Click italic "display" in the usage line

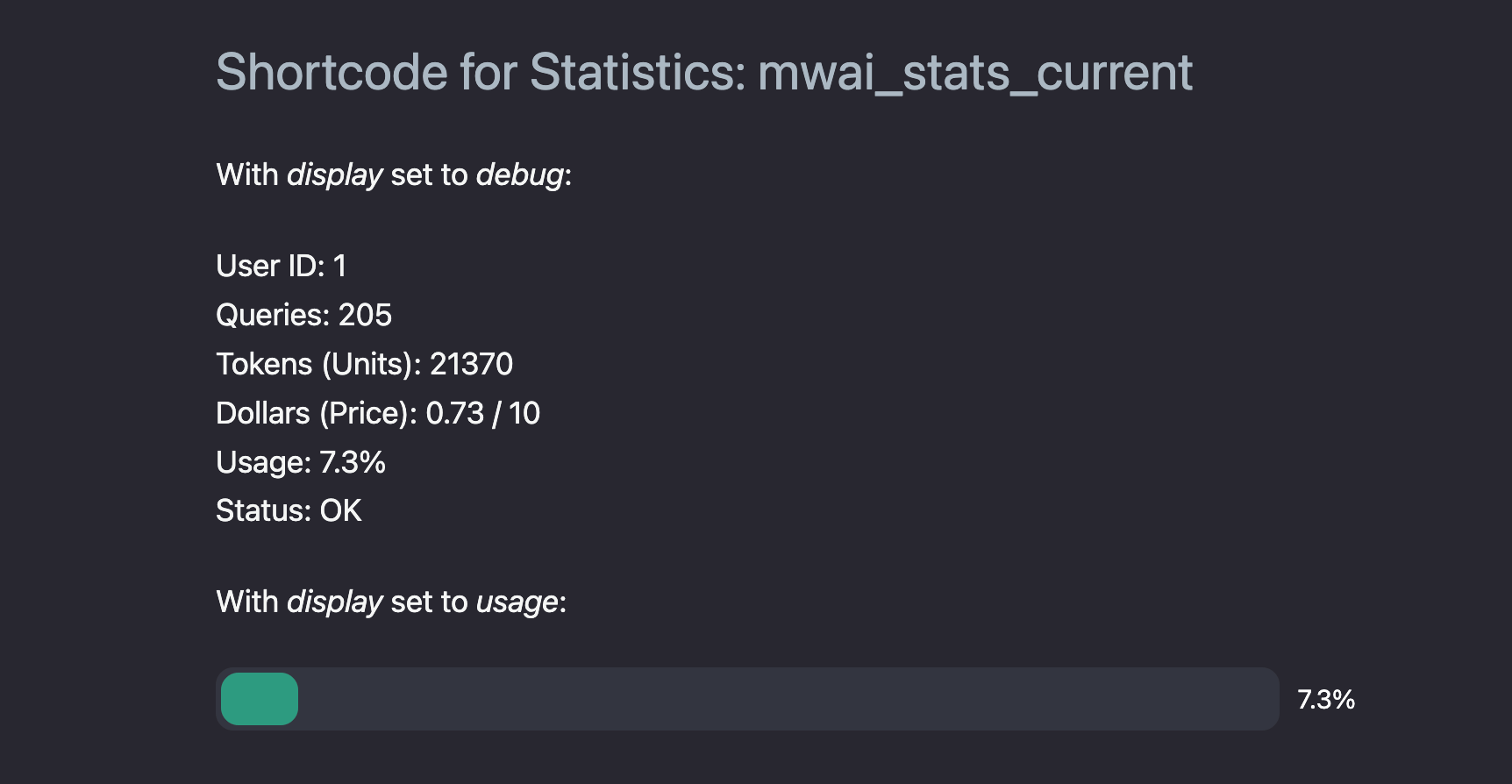point(335,602)
